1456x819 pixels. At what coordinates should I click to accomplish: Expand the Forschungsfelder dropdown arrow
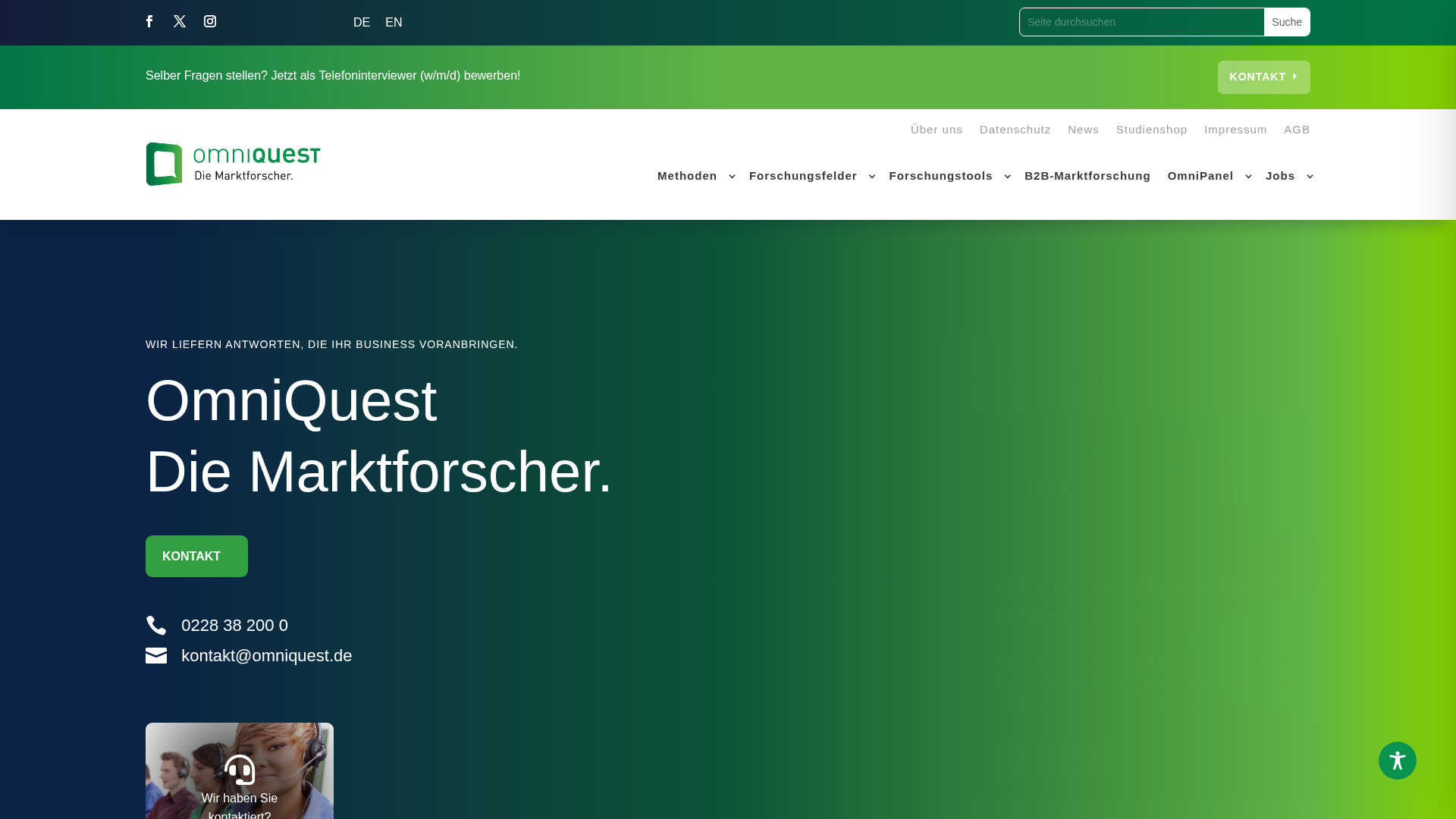click(872, 177)
